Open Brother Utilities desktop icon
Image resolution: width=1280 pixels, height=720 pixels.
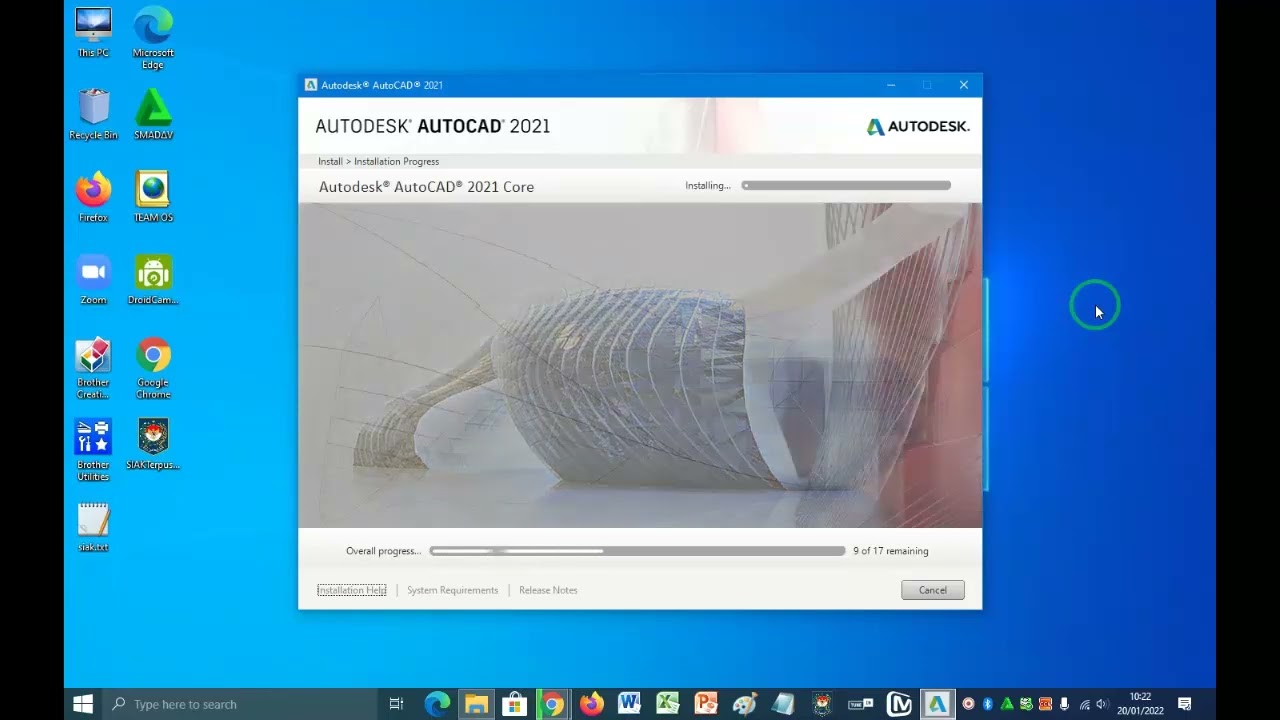tap(93, 450)
